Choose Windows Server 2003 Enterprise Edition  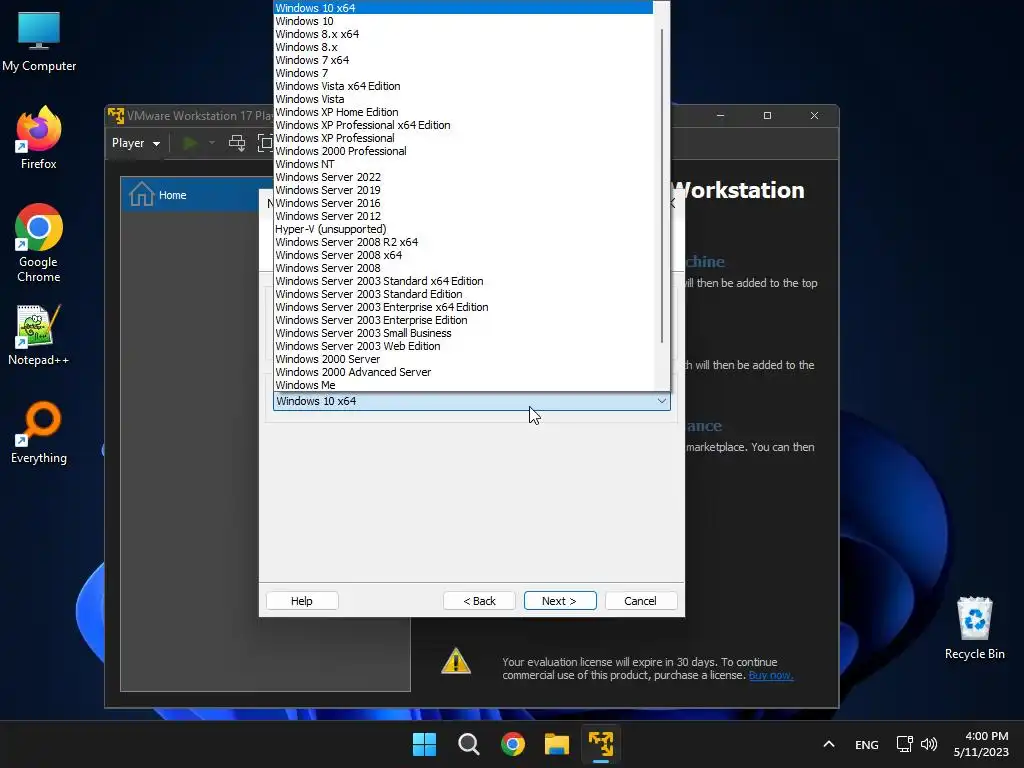(x=463, y=320)
